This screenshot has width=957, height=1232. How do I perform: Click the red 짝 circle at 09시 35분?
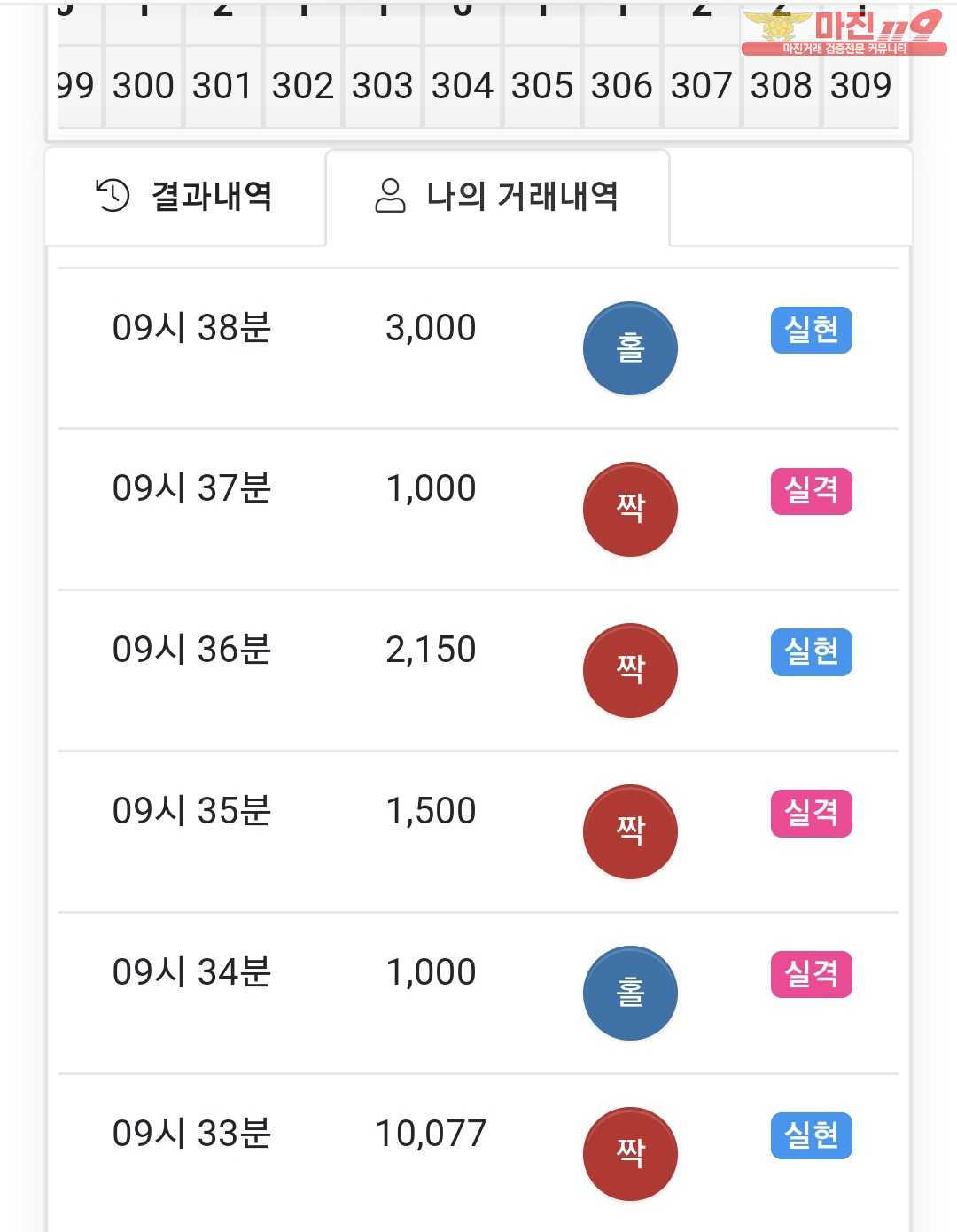coord(630,831)
